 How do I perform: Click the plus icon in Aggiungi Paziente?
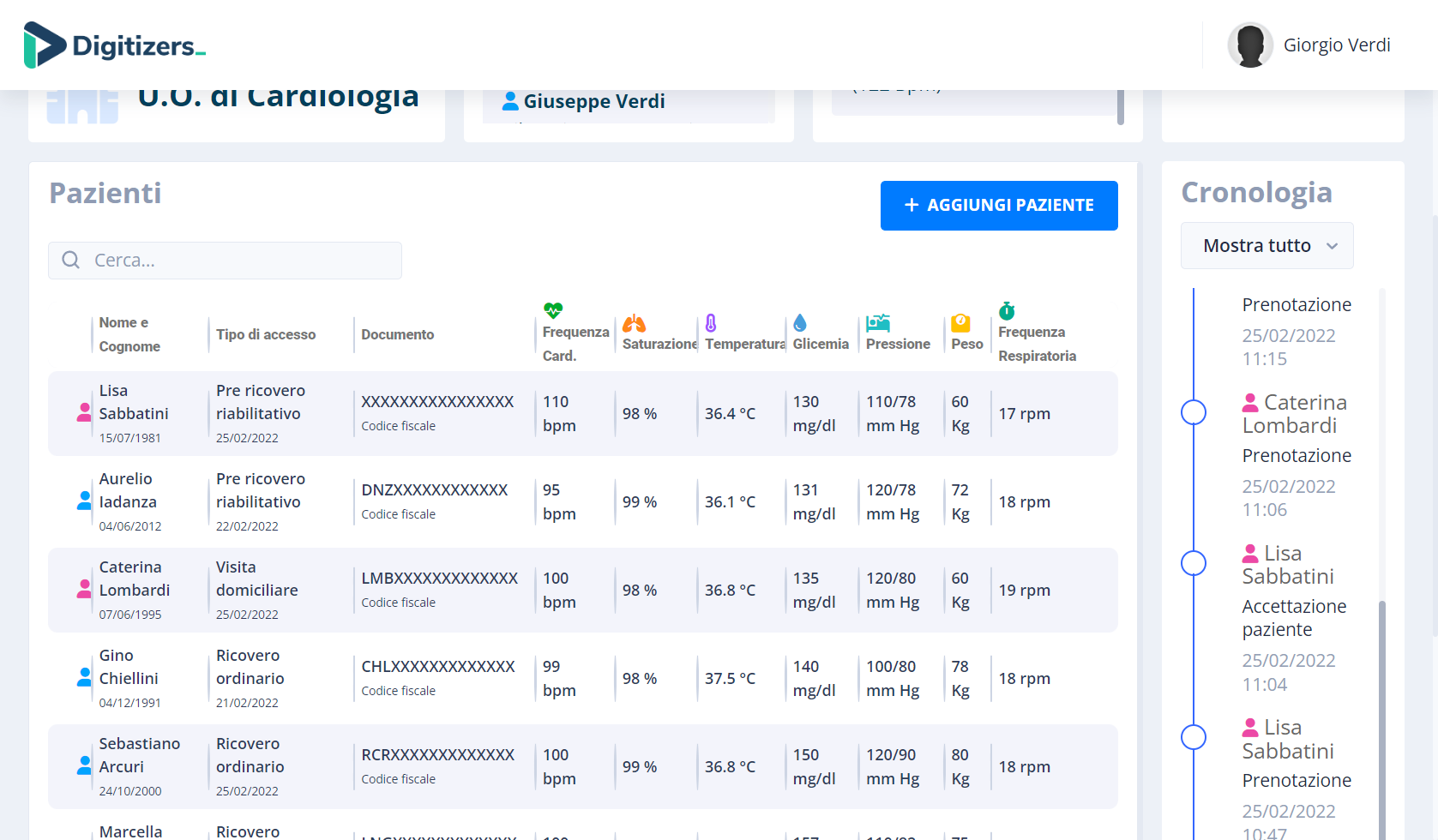[912, 205]
